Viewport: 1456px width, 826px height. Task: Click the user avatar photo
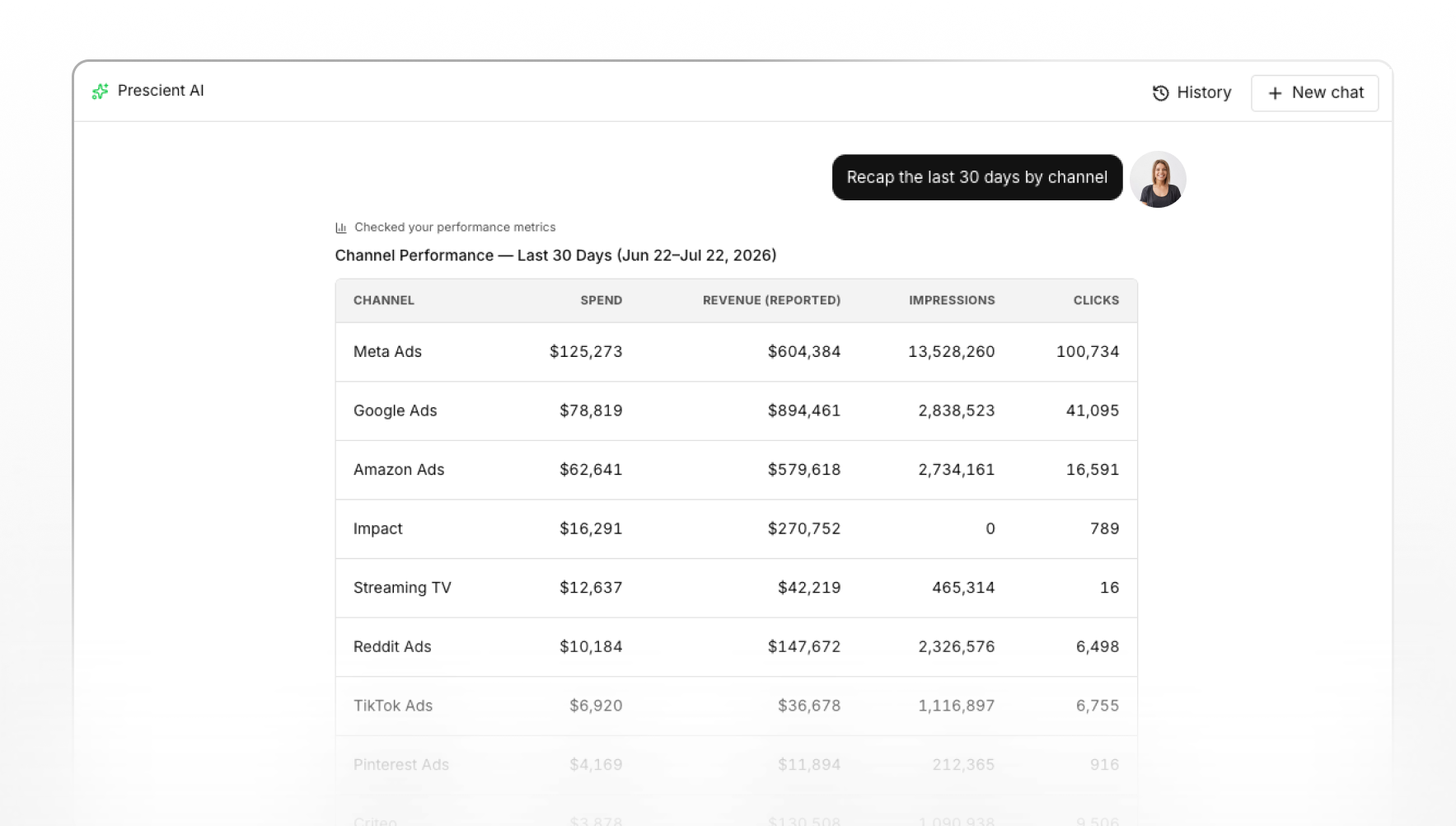click(1158, 179)
